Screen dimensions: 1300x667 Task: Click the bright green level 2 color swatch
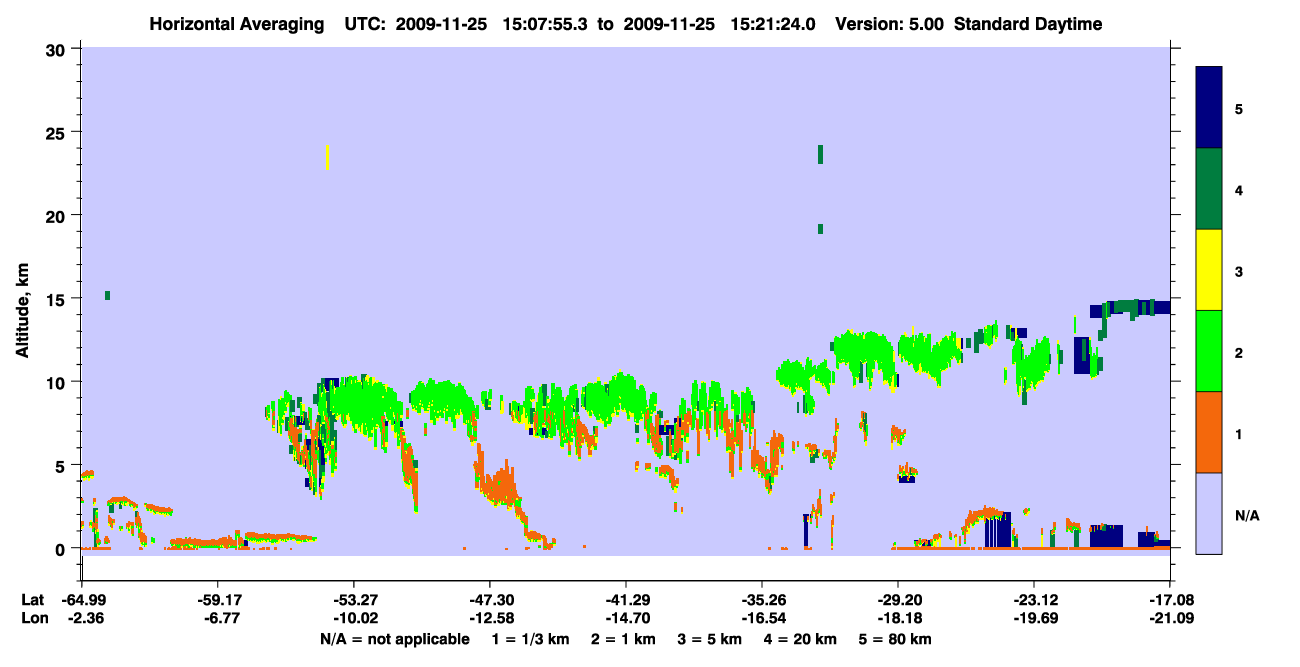coord(1209,351)
